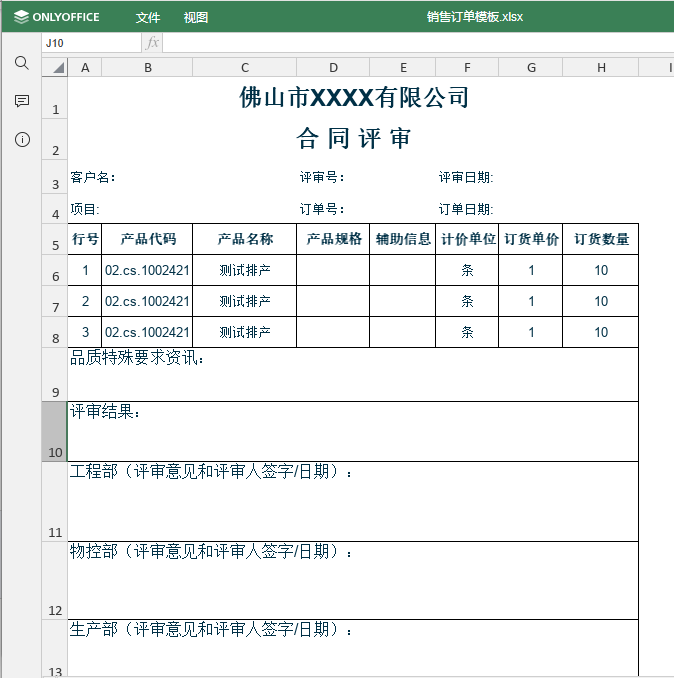
Task: Select the 产品代码 header cell
Action: pos(148,239)
